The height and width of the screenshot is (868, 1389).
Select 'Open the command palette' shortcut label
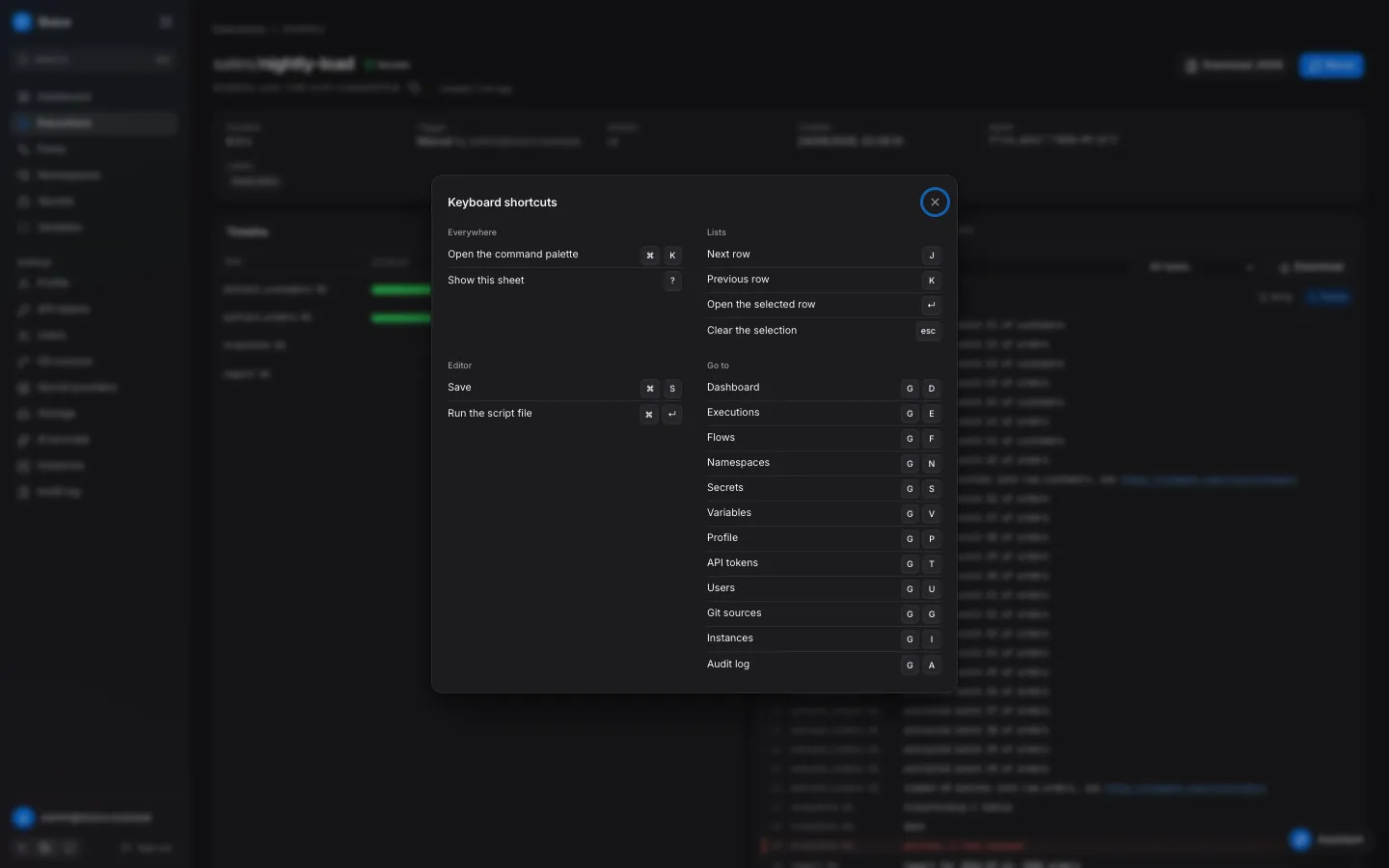tap(513, 255)
